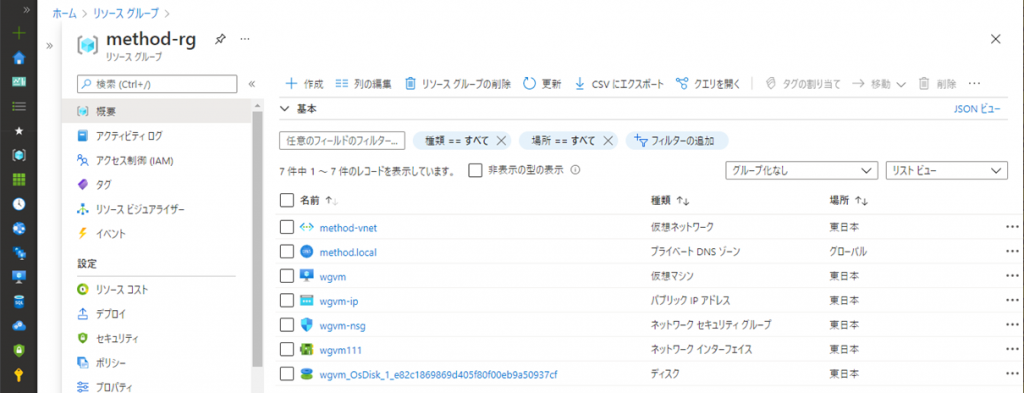This screenshot has height=393, width=1024.
Task: Remove the 場所 == すべて filter
Action: point(607,140)
